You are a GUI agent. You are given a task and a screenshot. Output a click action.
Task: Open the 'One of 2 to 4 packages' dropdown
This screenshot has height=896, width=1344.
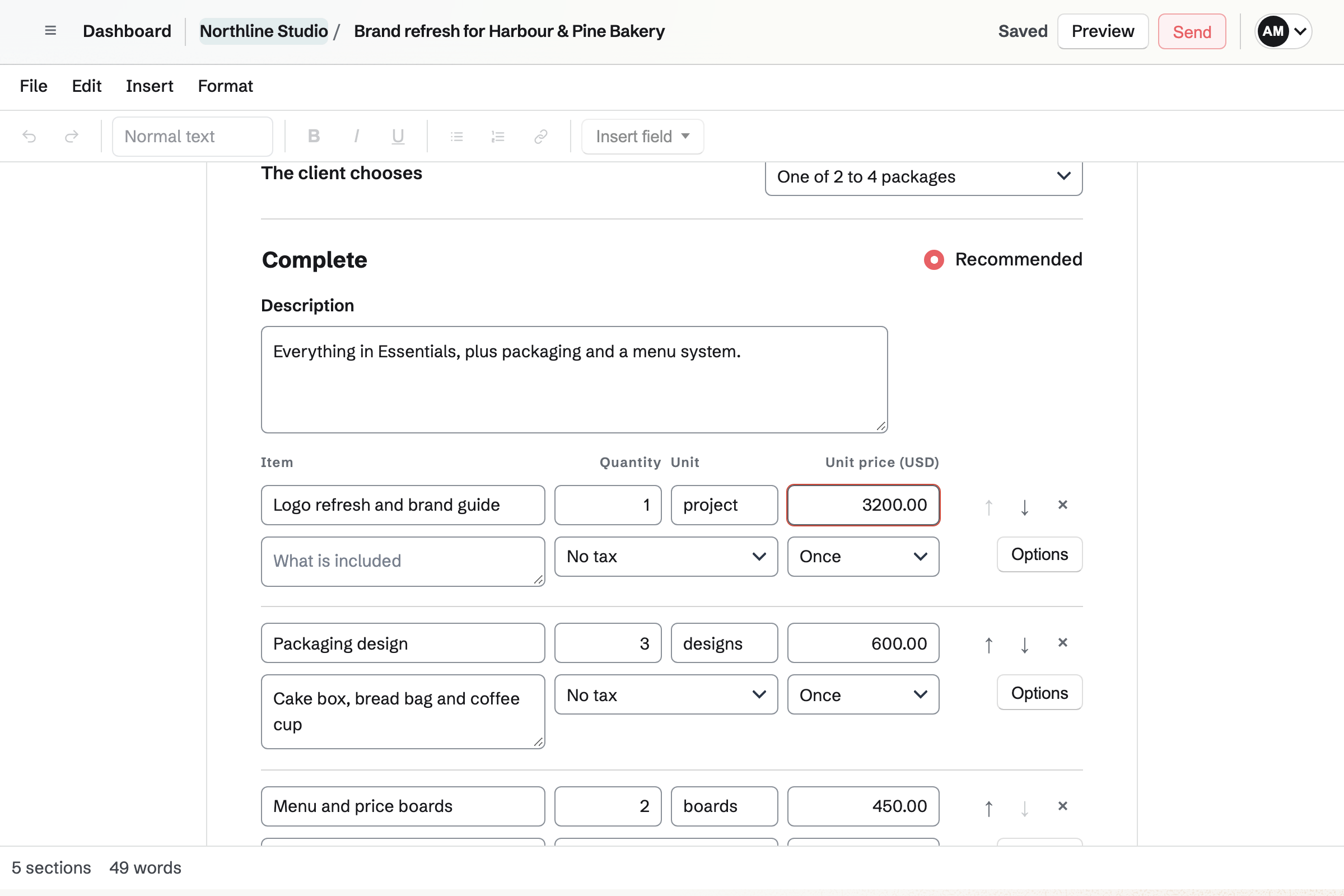923,177
